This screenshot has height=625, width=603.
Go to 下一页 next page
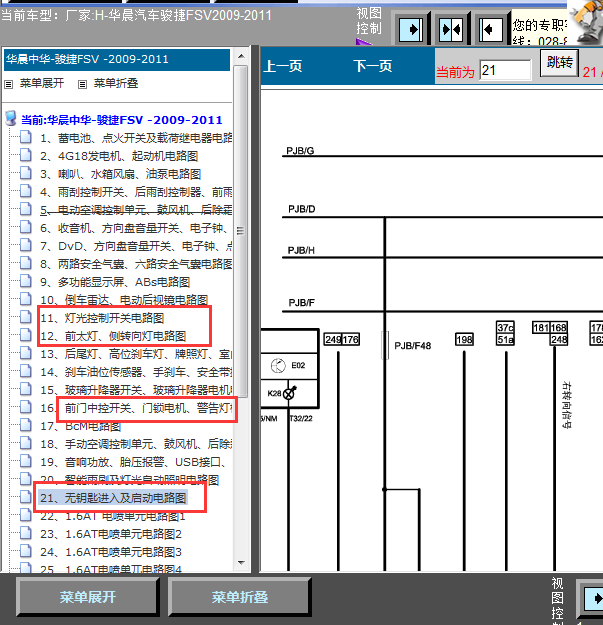coord(373,66)
